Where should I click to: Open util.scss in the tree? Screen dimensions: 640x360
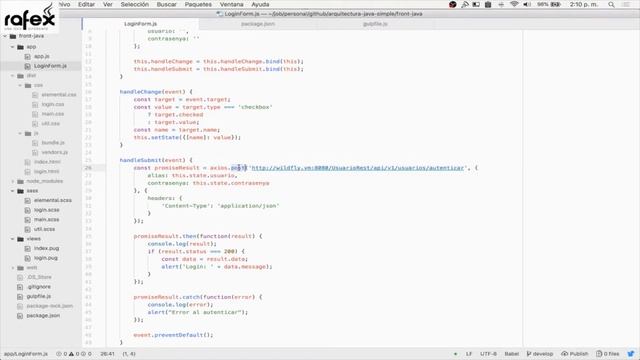point(44,229)
